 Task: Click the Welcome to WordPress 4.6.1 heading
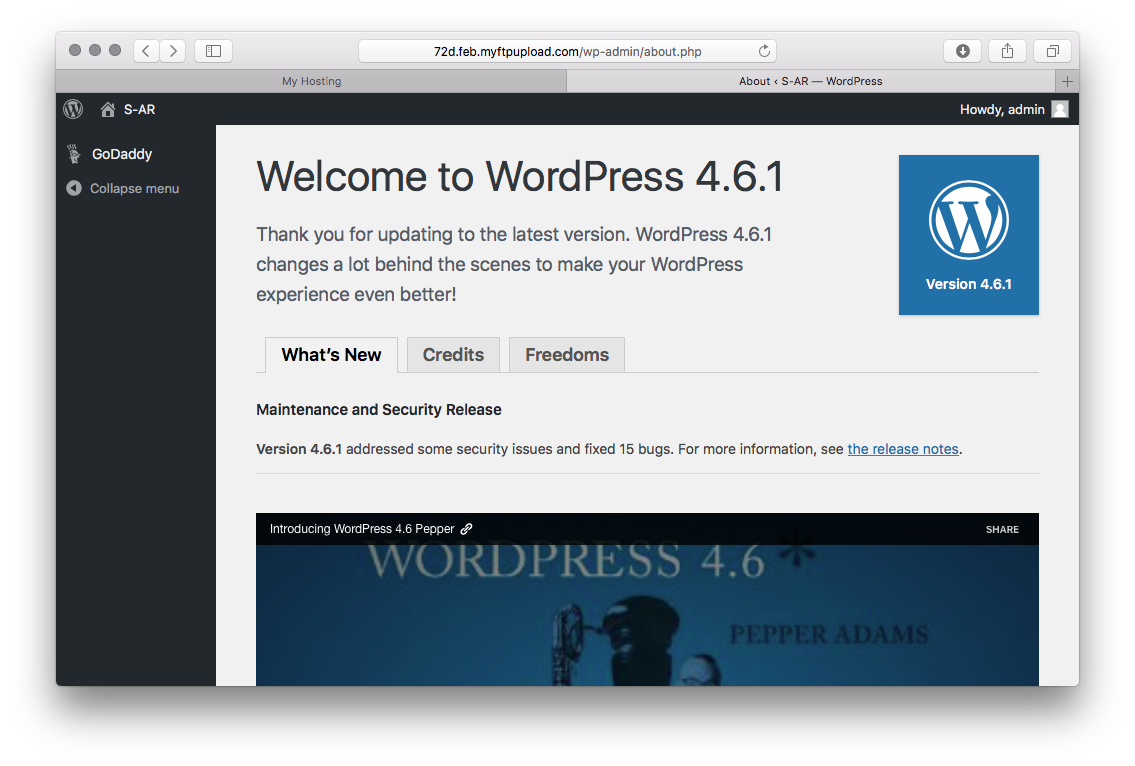point(520,177)
